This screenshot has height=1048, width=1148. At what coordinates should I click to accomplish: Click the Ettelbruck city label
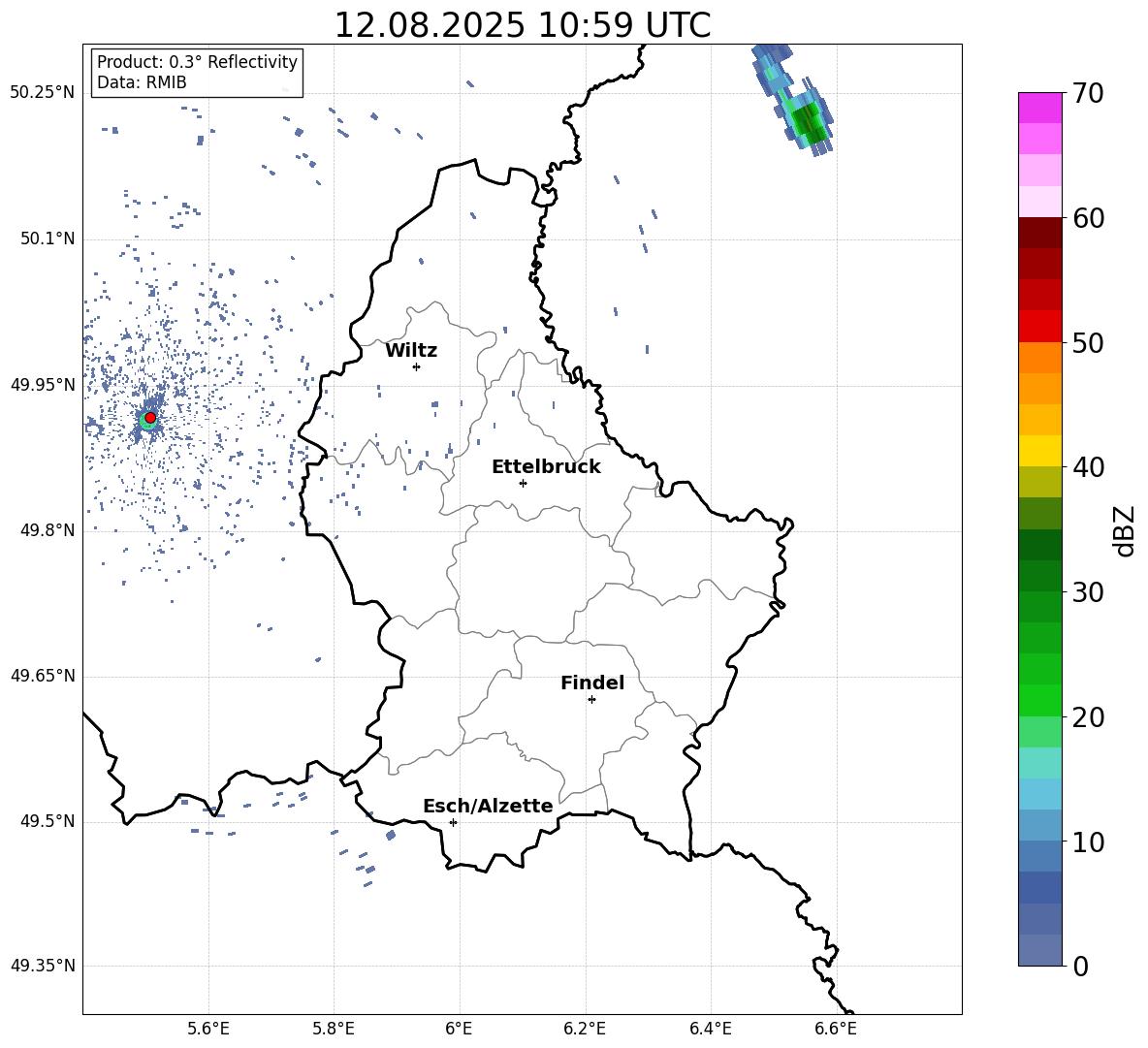pos(546,467)
